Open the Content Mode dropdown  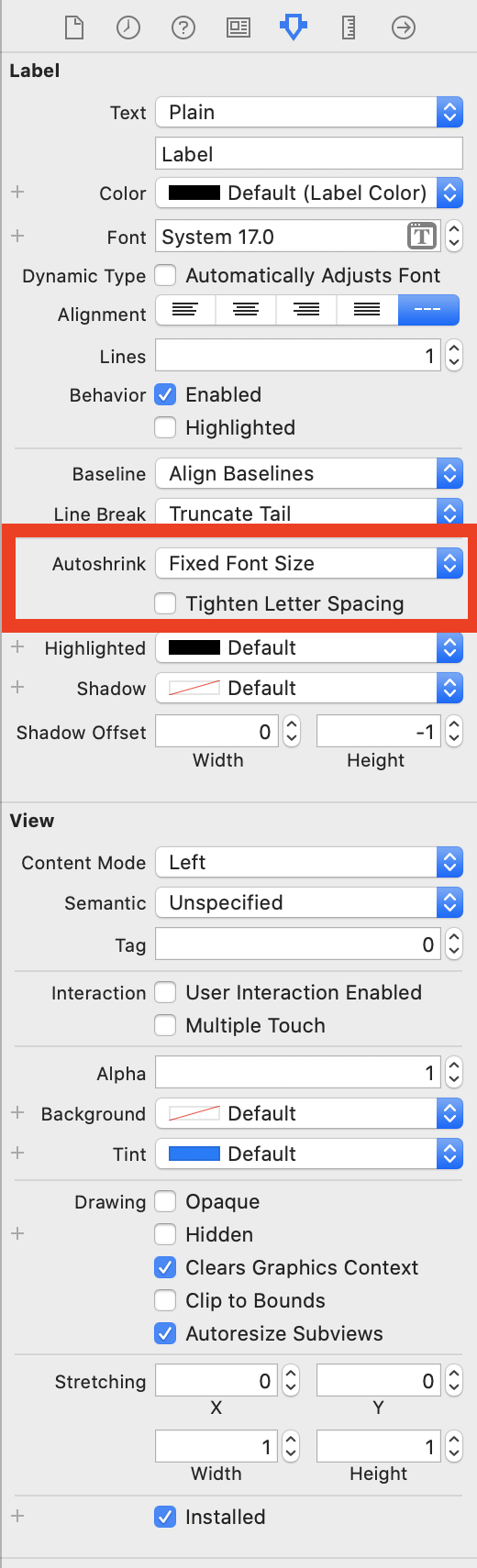tap(309, 862)
